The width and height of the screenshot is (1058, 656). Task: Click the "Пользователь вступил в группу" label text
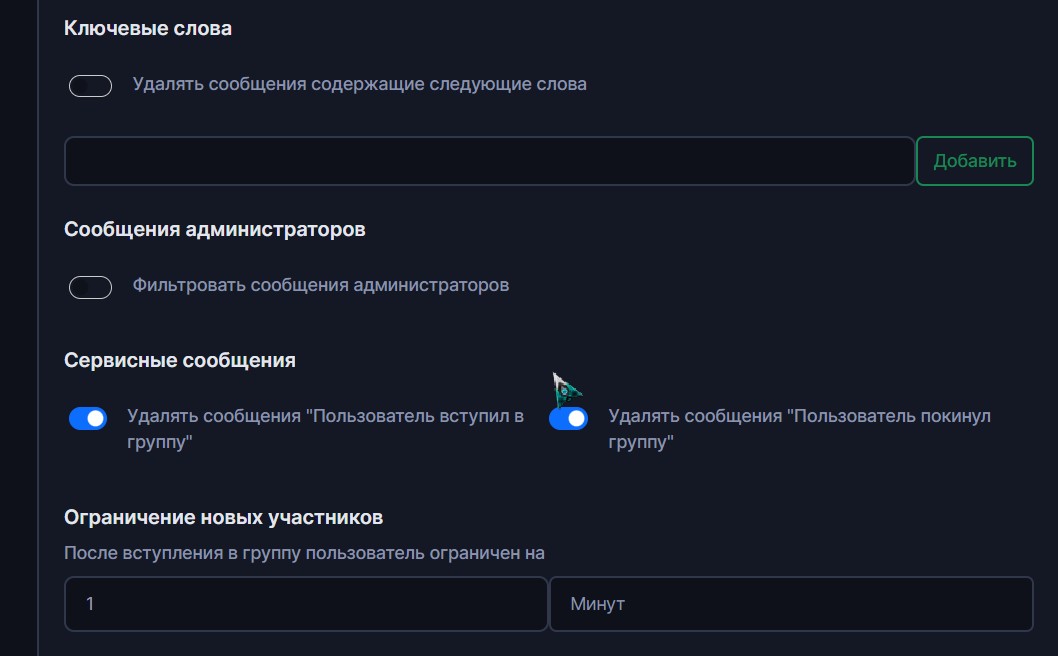325,429
